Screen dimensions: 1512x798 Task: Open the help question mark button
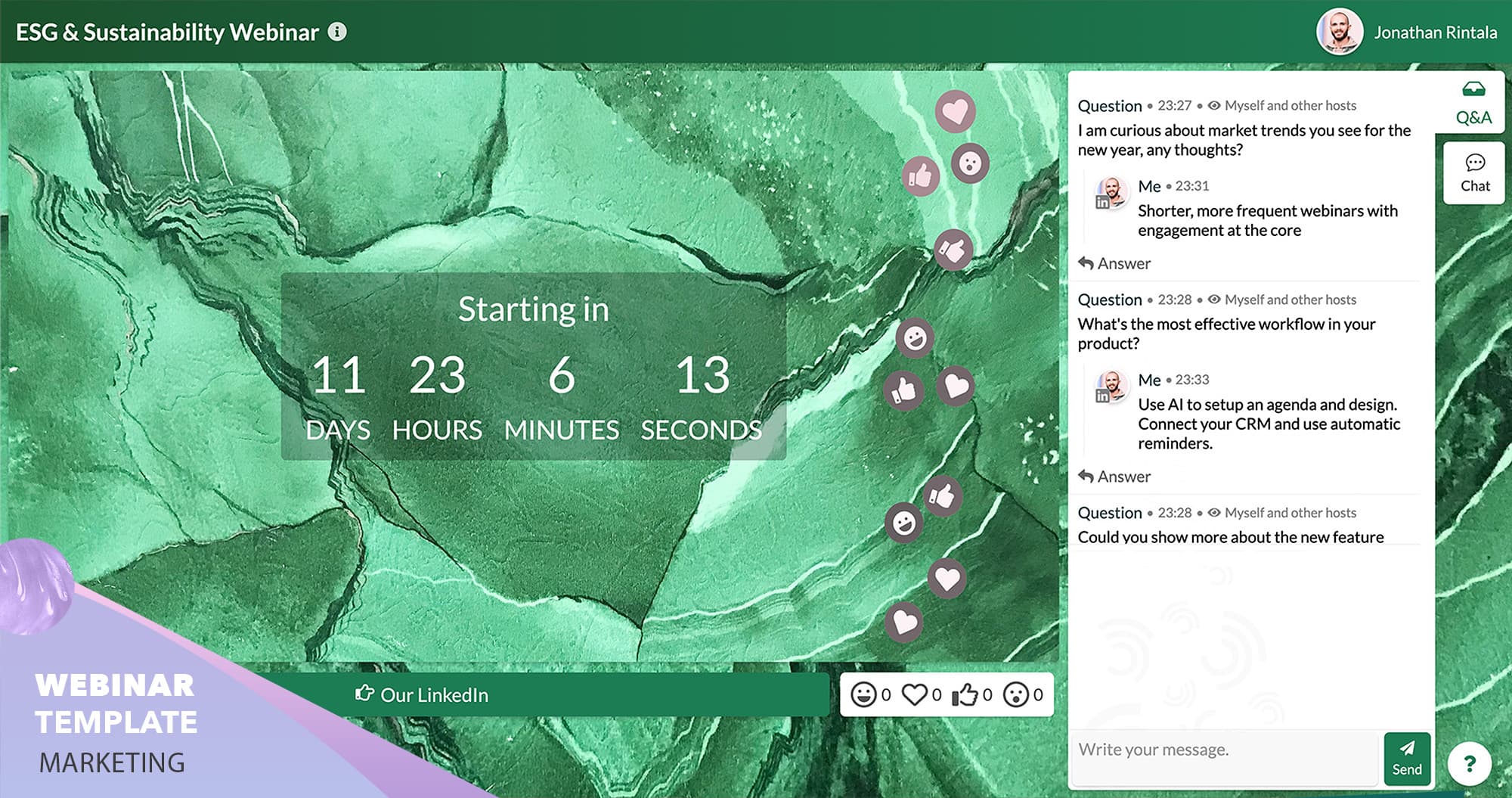pos(1469,764)
